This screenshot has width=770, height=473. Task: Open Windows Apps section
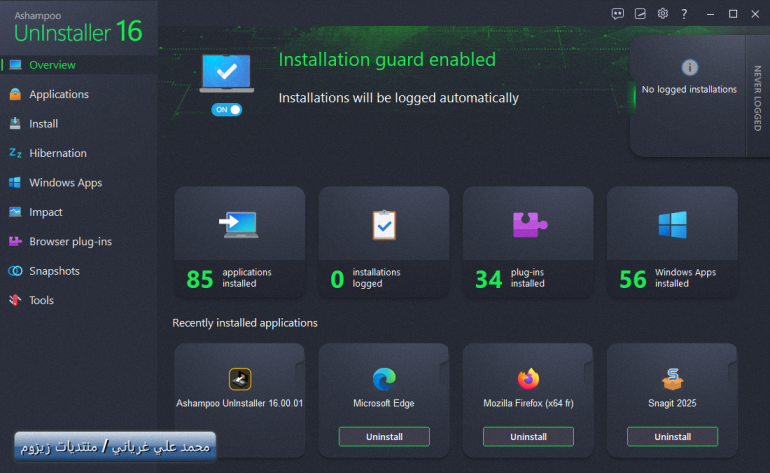point(66,183)
